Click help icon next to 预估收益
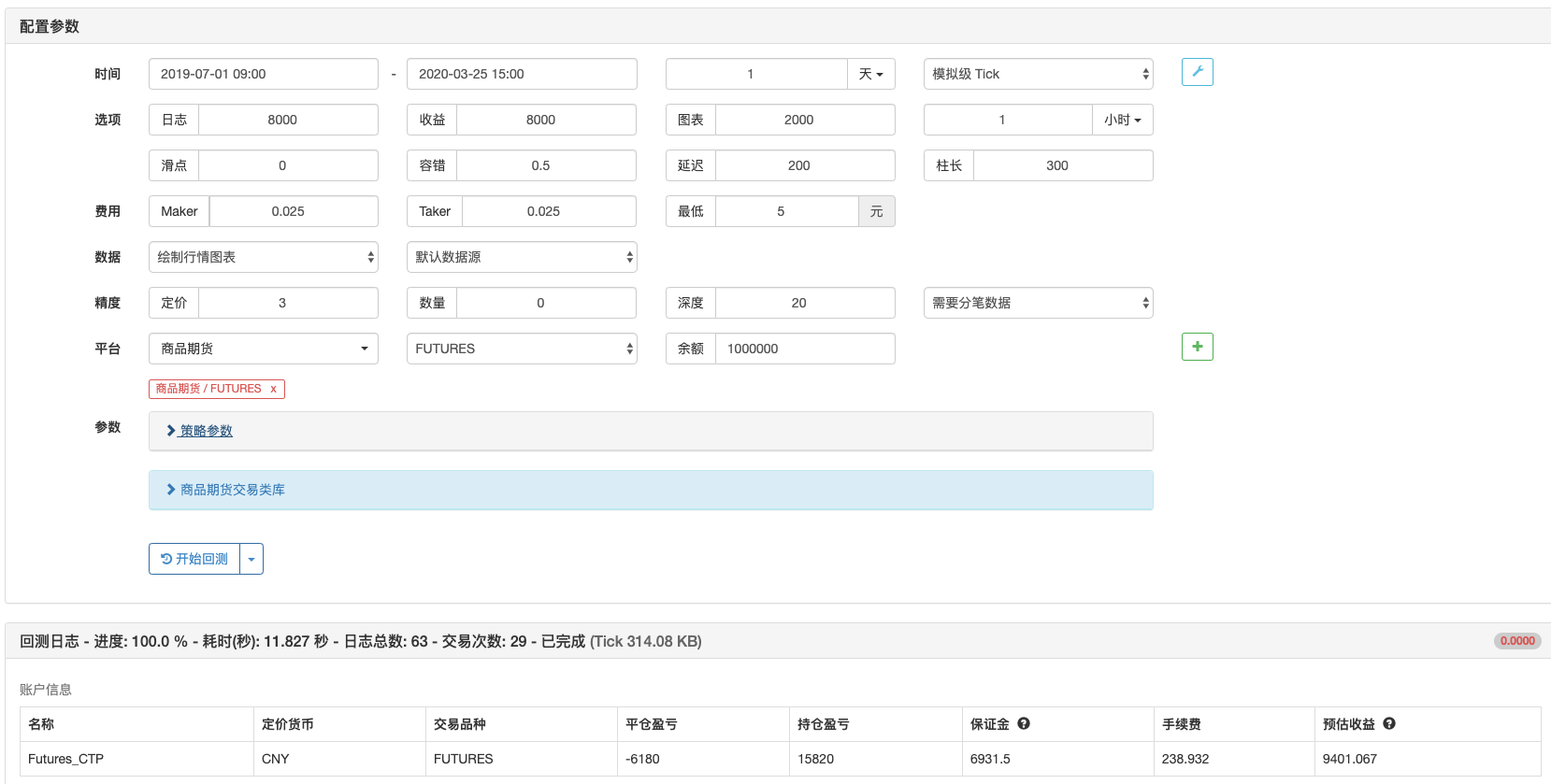 [1389, 723]
